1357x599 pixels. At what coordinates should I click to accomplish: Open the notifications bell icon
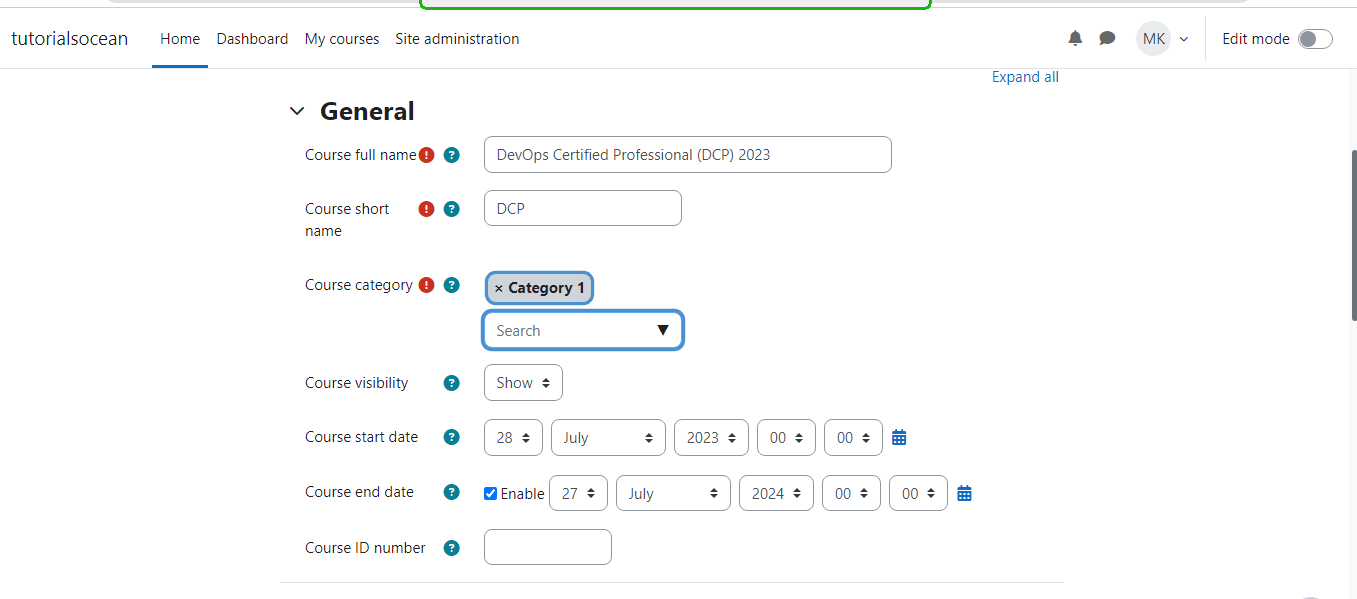[1075, 38]
